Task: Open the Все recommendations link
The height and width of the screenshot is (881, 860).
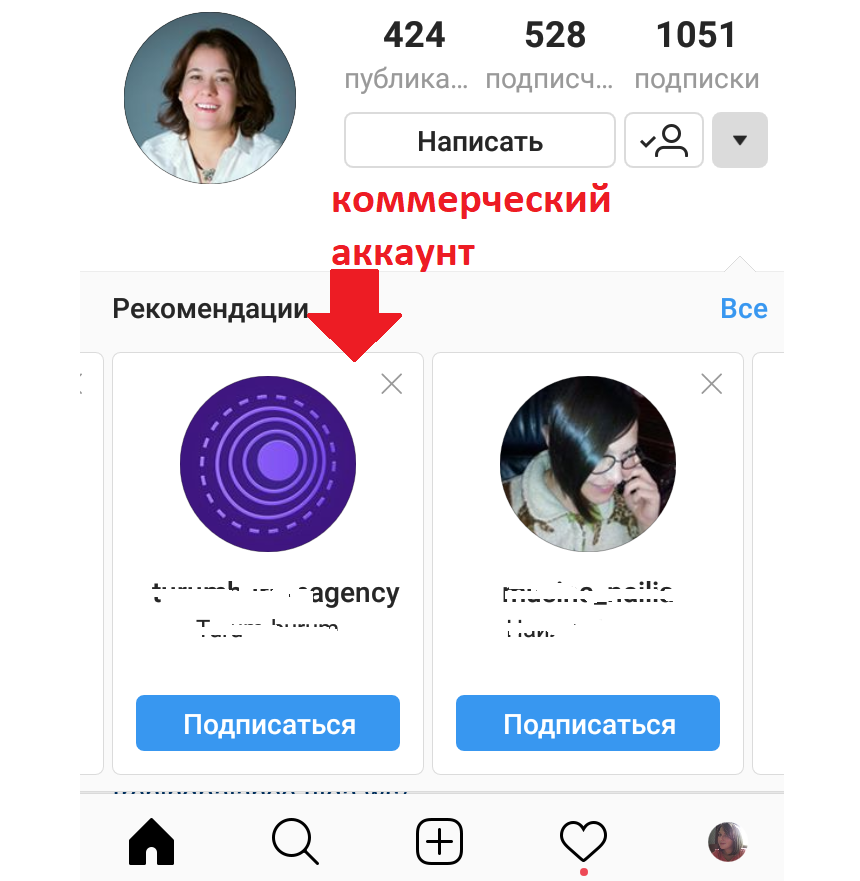Action: [744, 308]
